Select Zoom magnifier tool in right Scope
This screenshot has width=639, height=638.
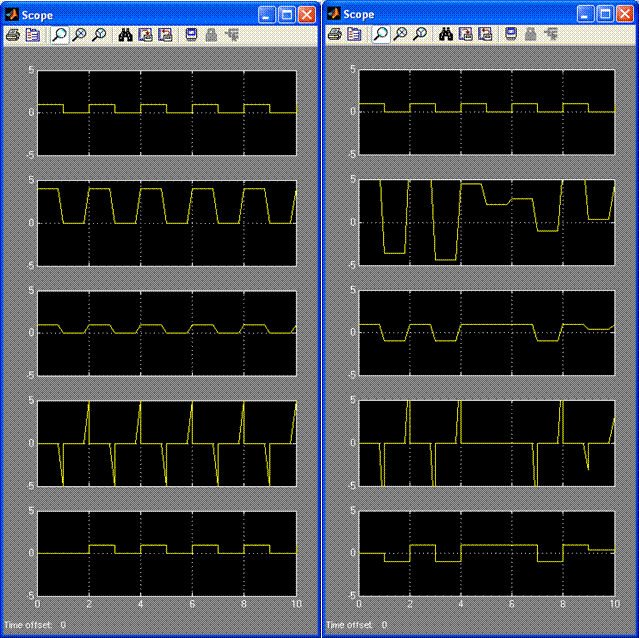pos(381,34)
